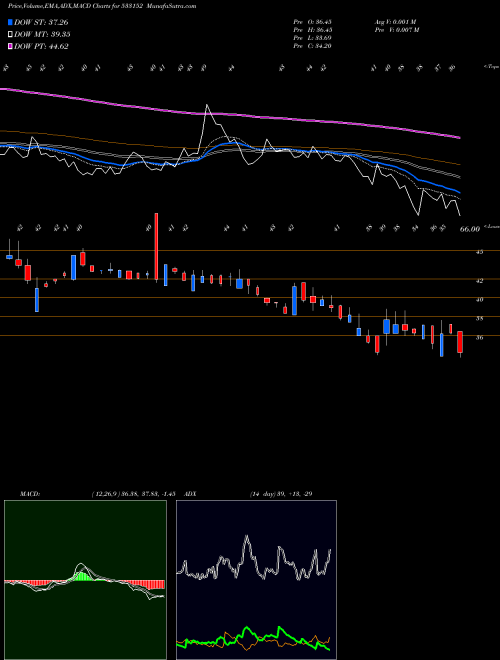
Task: Click the 'Pre L: 33.69' value
Action: (x=312, y=38)
